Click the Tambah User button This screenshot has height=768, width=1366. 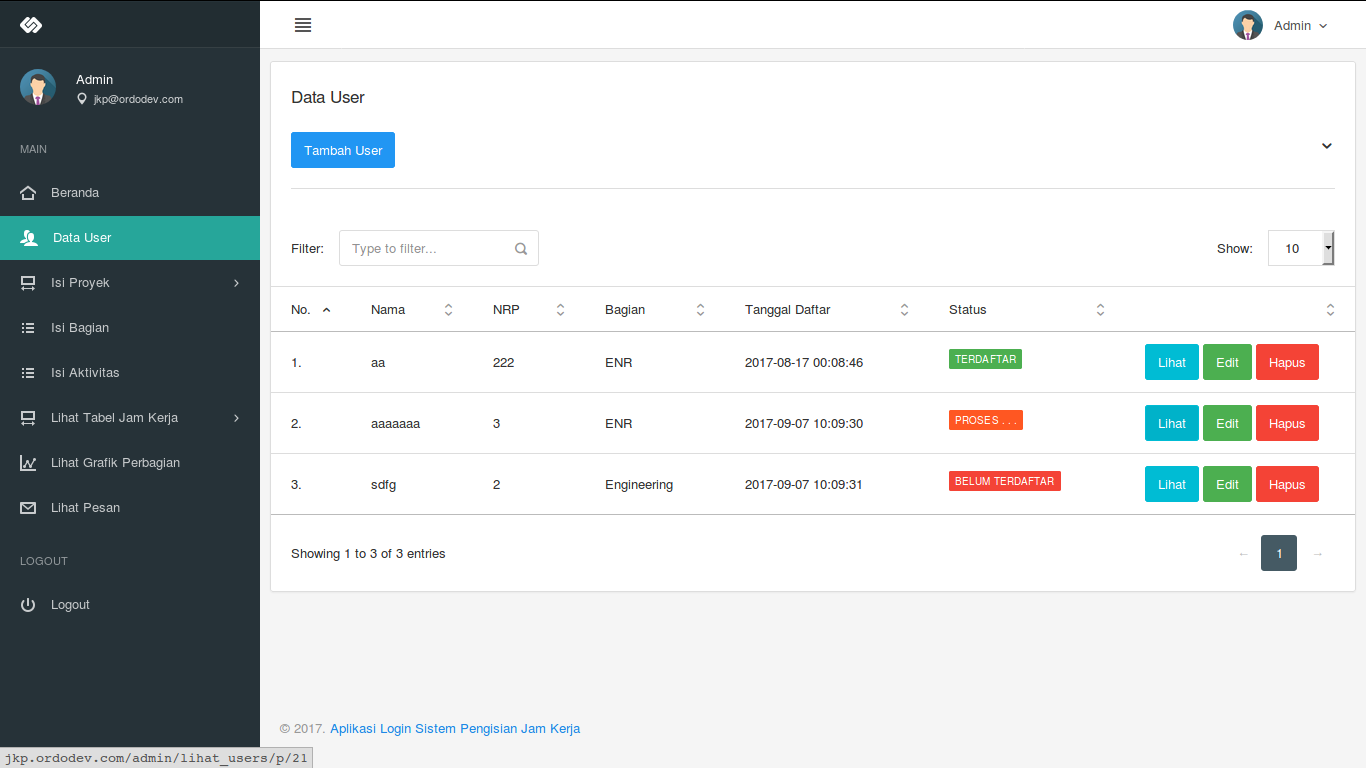343,150
